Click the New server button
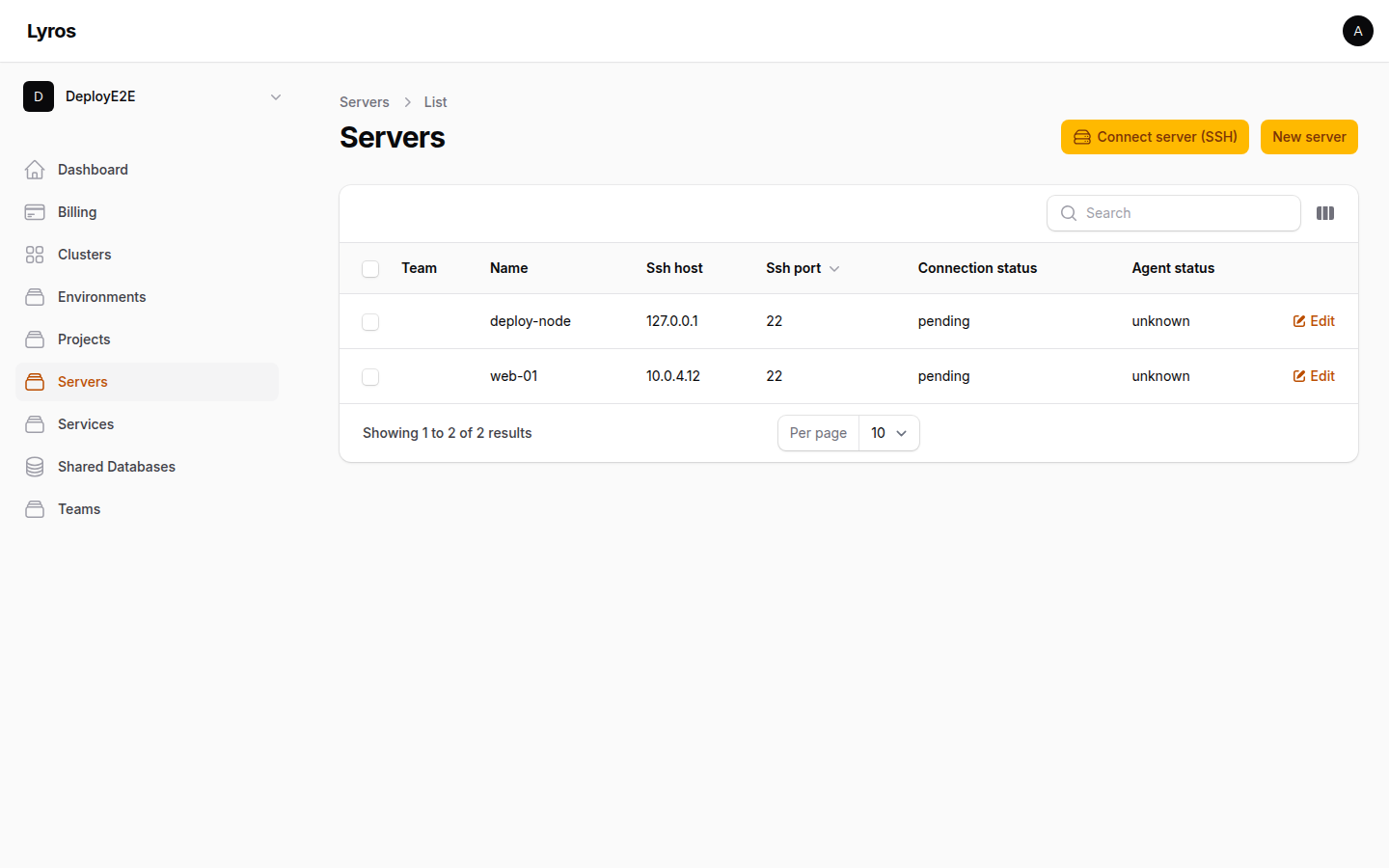Viewport: 1389px width, 868px height. click(x=1309, y=137)
